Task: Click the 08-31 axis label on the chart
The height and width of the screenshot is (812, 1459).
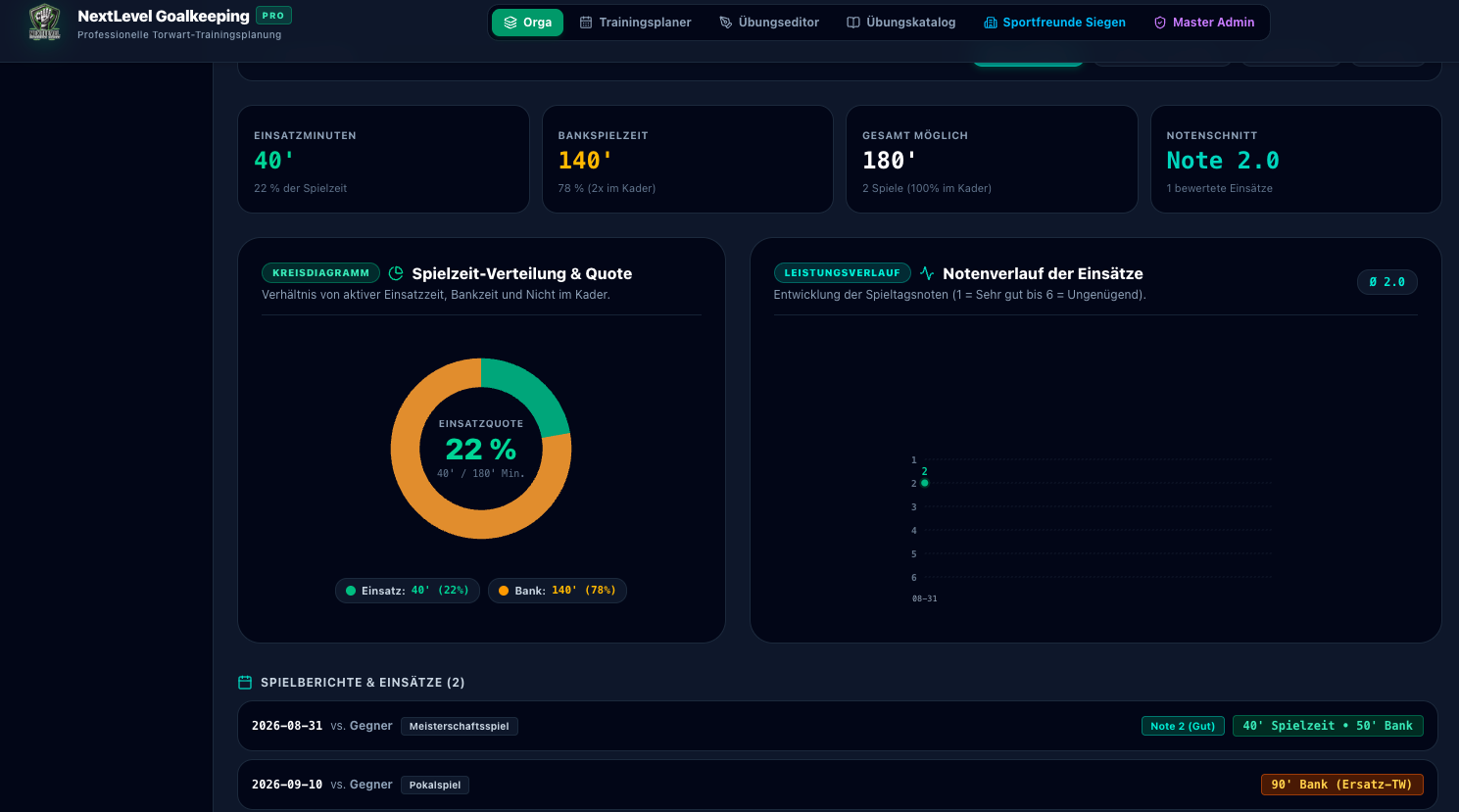Action: click(924, 598)
